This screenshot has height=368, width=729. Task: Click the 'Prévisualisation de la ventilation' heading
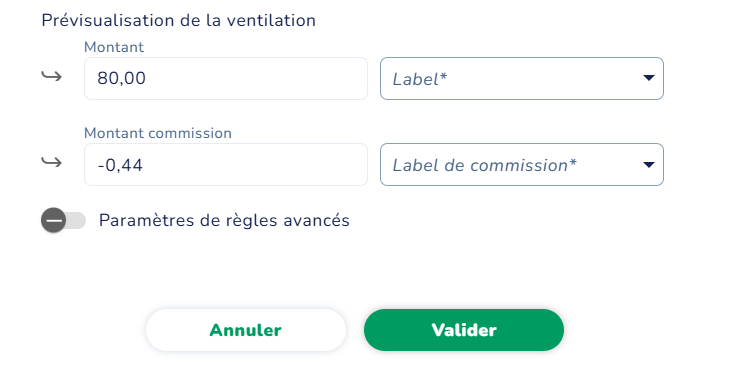[x=179, y=20]
